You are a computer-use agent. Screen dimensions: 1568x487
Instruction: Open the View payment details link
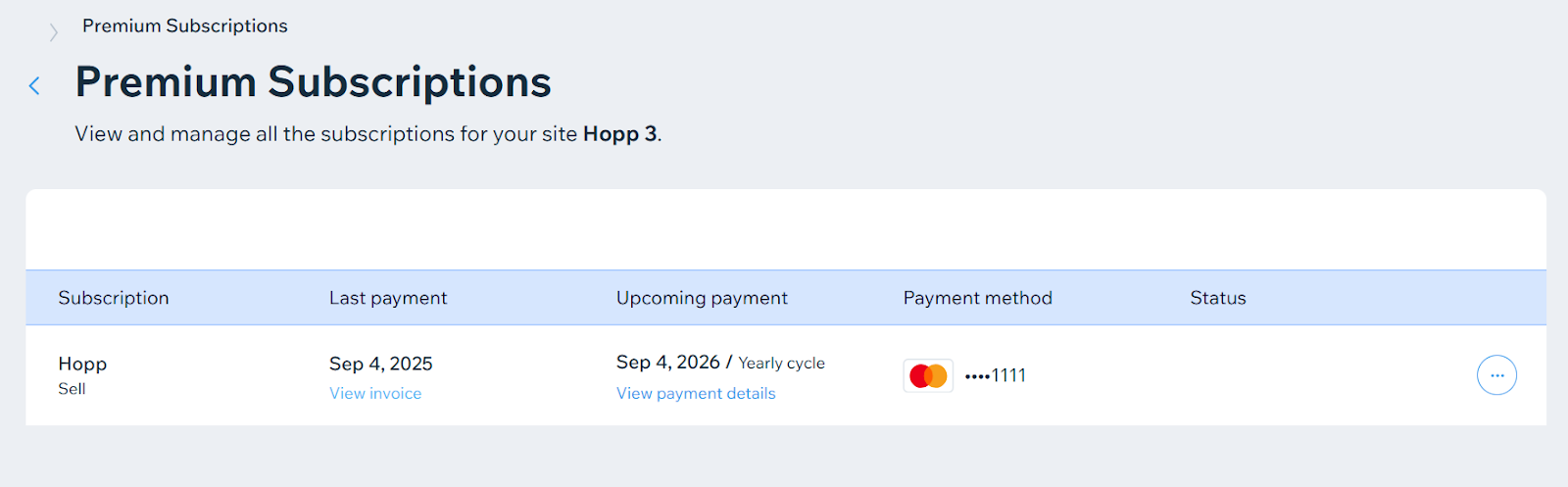[x=696, y=393]
